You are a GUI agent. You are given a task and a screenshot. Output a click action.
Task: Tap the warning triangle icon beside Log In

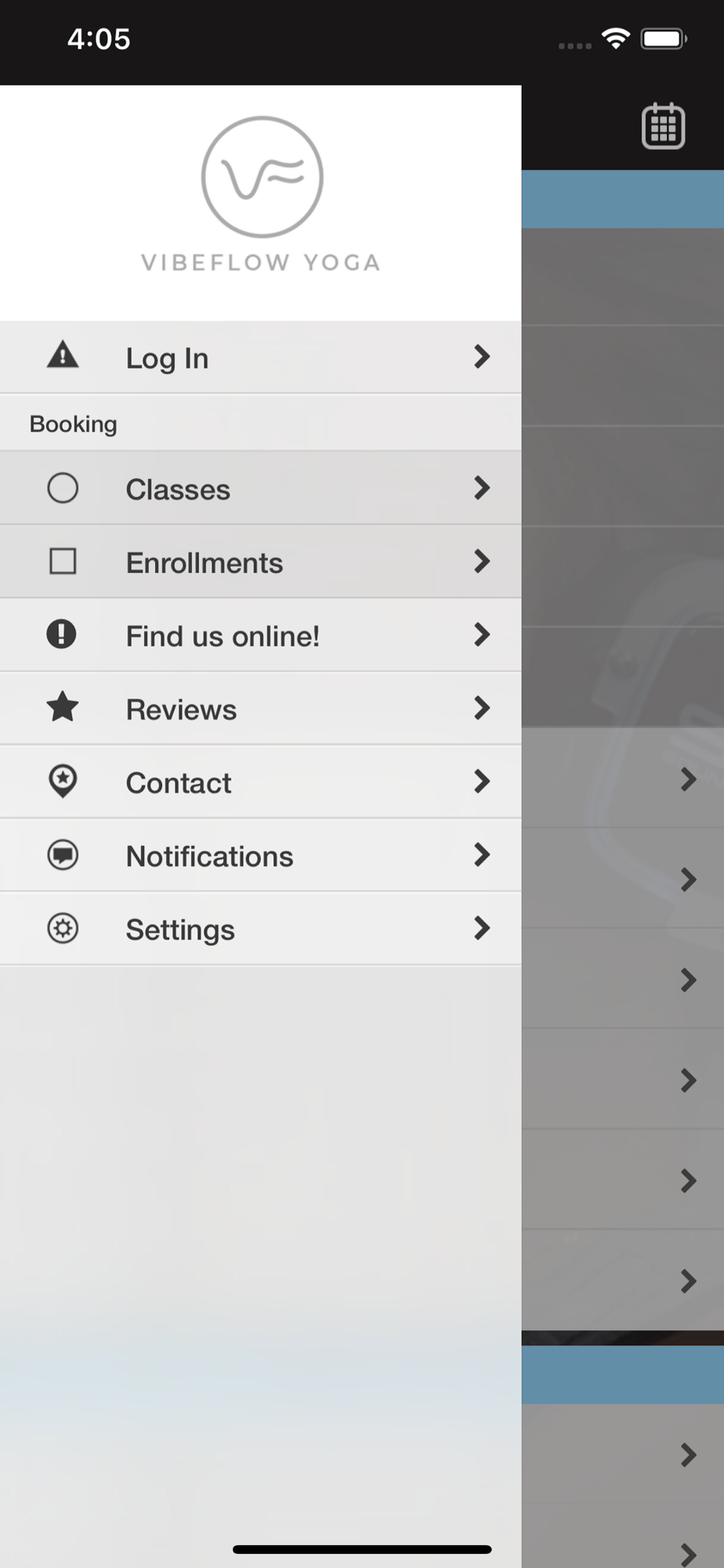point(63,356)
